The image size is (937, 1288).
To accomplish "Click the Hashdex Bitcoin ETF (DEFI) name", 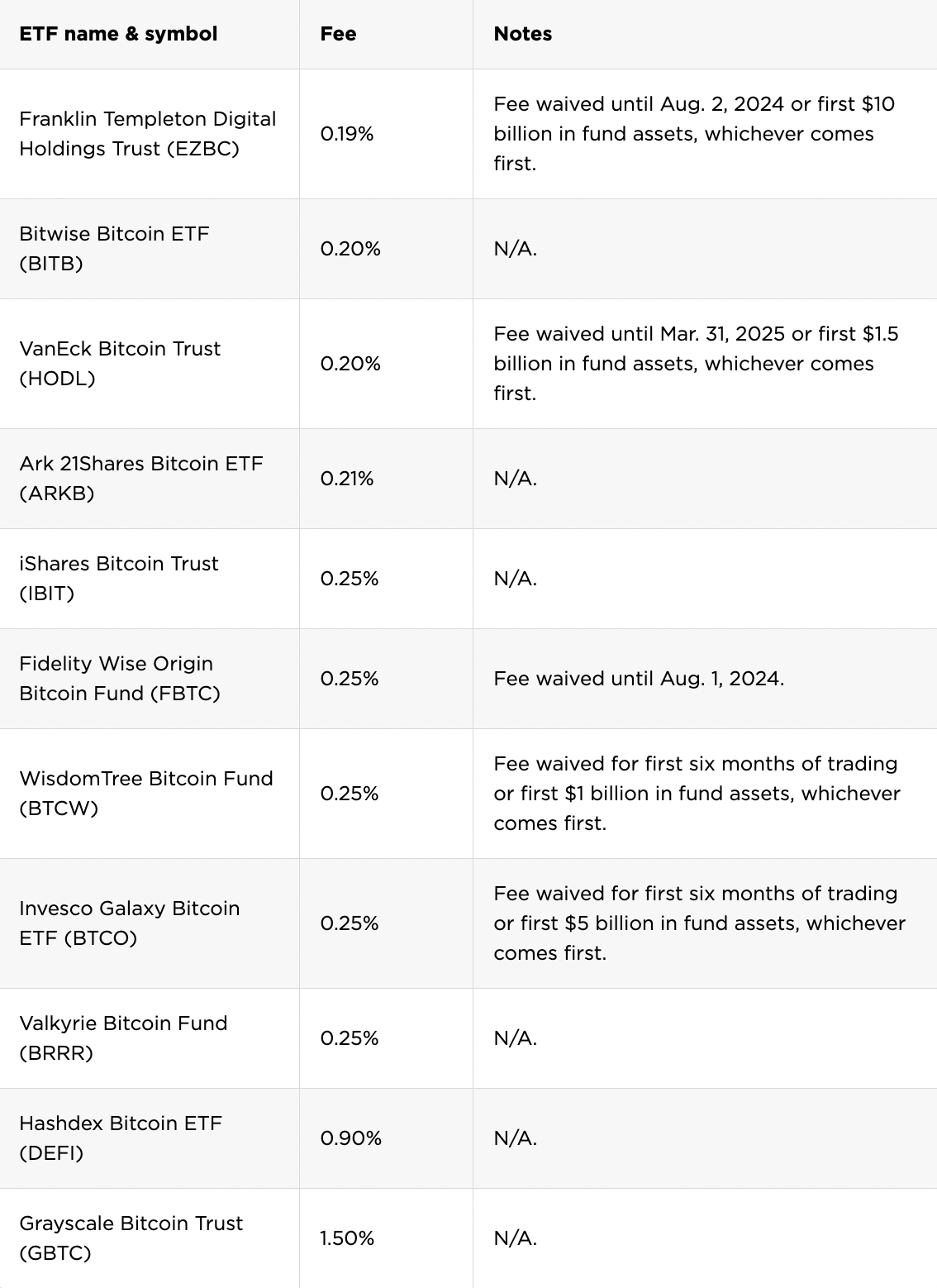I will point(121,1138).
